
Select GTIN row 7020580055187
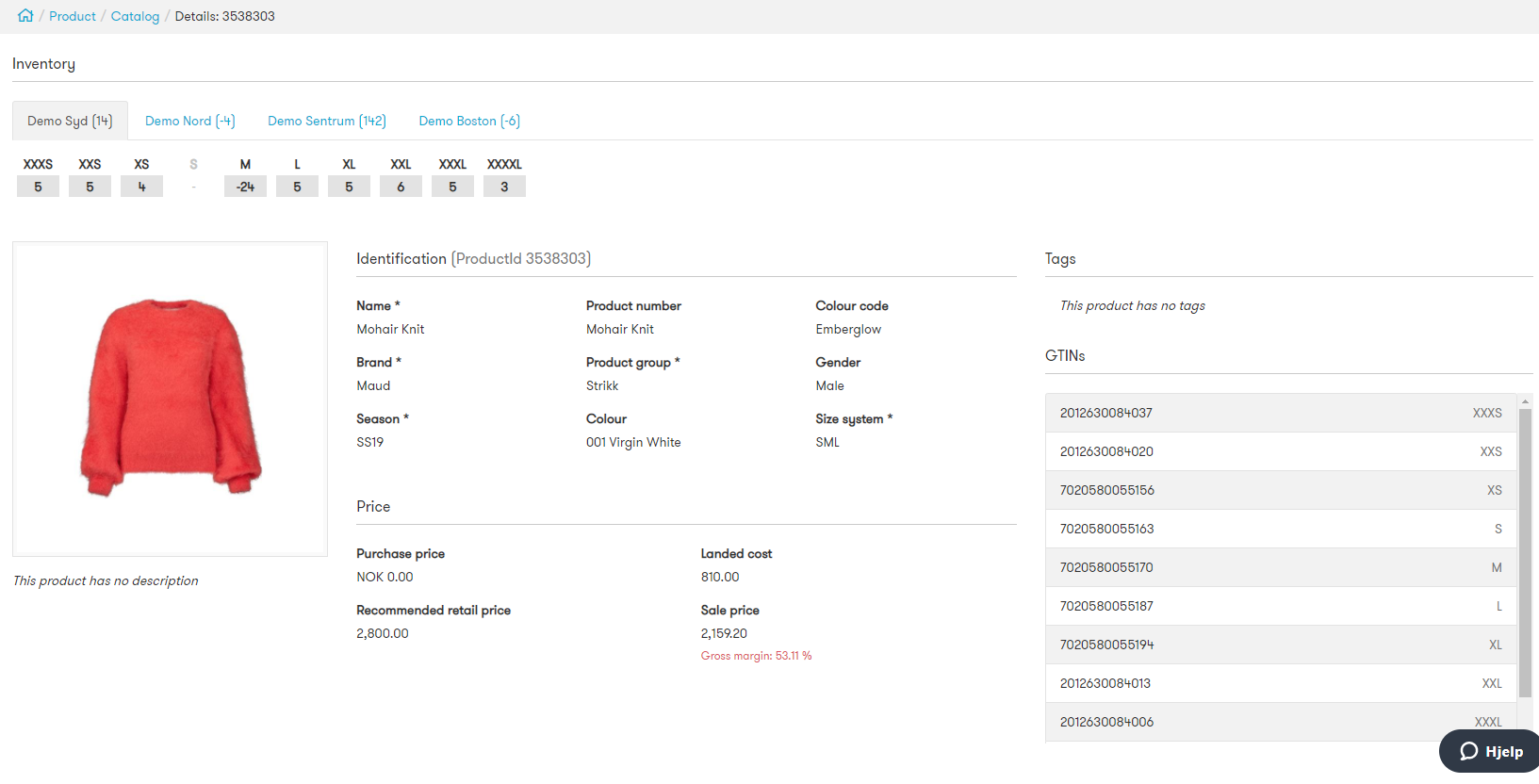pos(1281,606)
